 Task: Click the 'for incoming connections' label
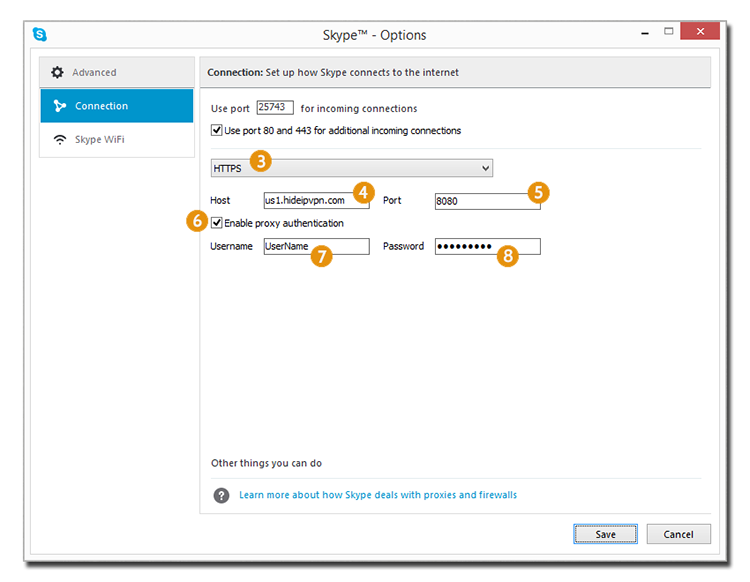pos(359,109)
